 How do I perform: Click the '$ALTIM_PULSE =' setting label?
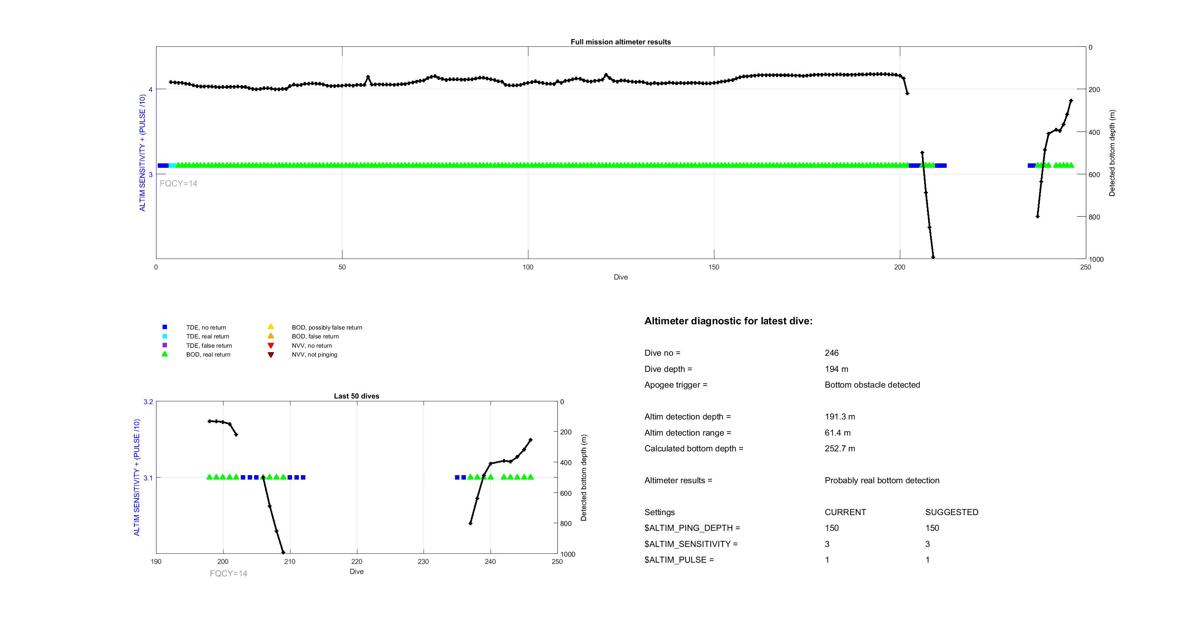[x=679, y=560]
